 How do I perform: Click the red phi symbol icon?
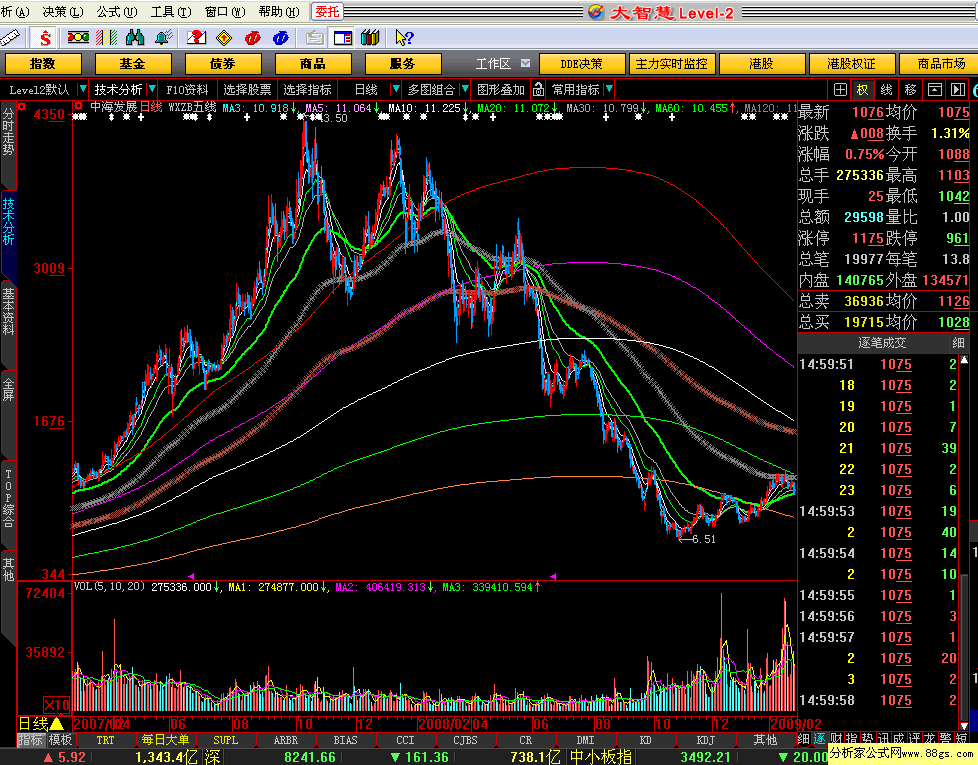pyautogui.click(x=253, y=38)
